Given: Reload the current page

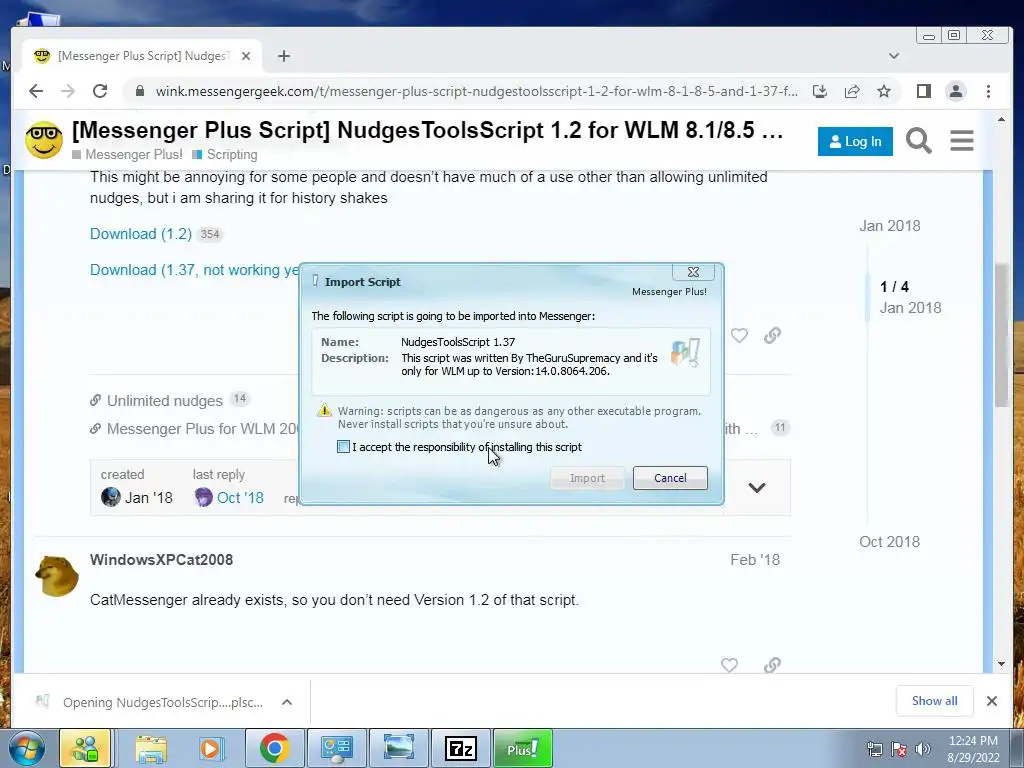Looking at the screenshot, I should pyautogui.click(x=100, y=91).
